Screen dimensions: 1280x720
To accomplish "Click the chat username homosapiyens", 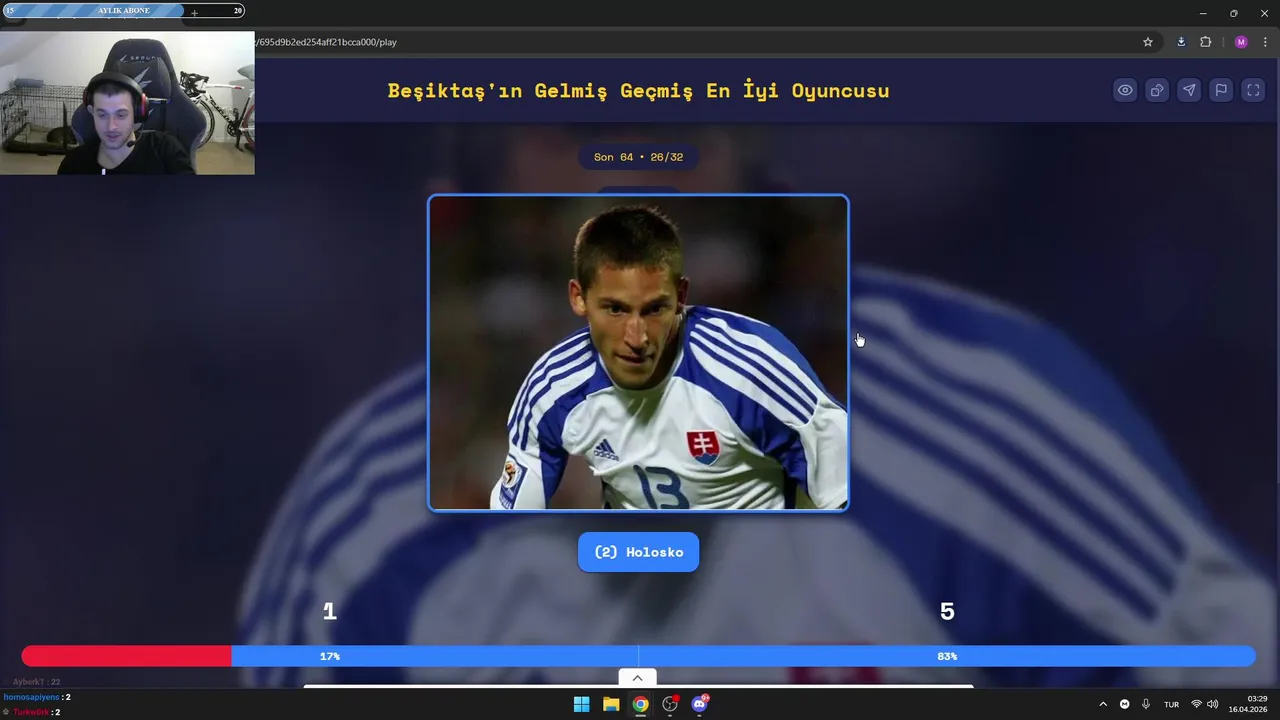I will pos(32,697).
